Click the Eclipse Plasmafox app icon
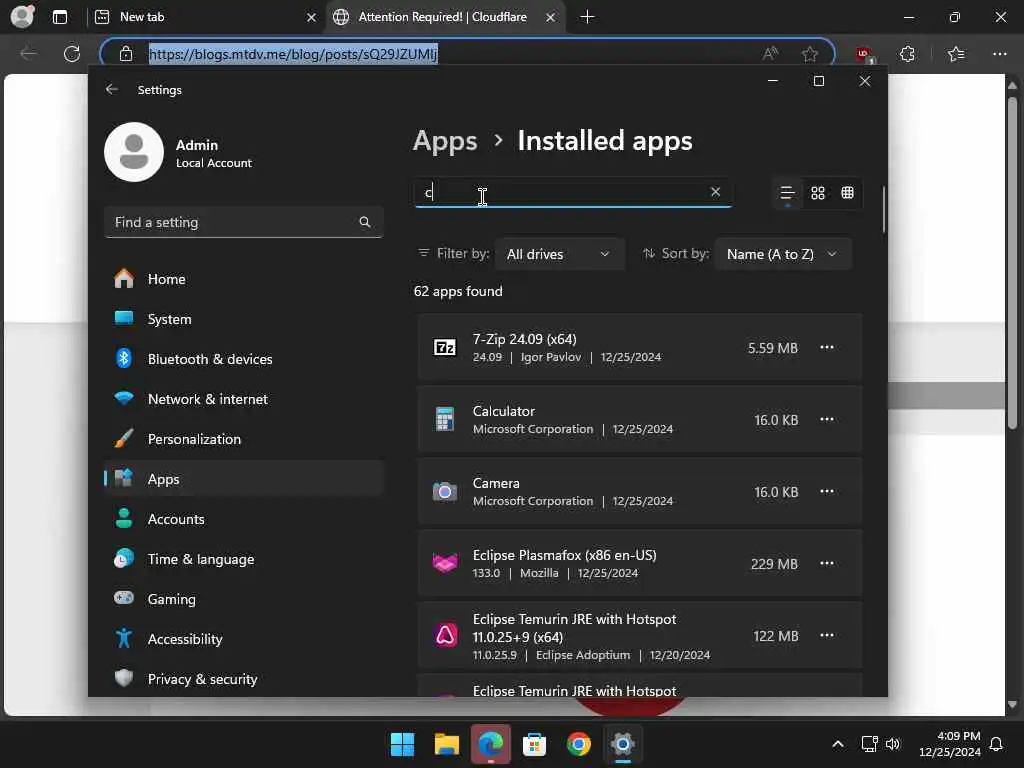1024x768 pixels. tap(445, 563)
